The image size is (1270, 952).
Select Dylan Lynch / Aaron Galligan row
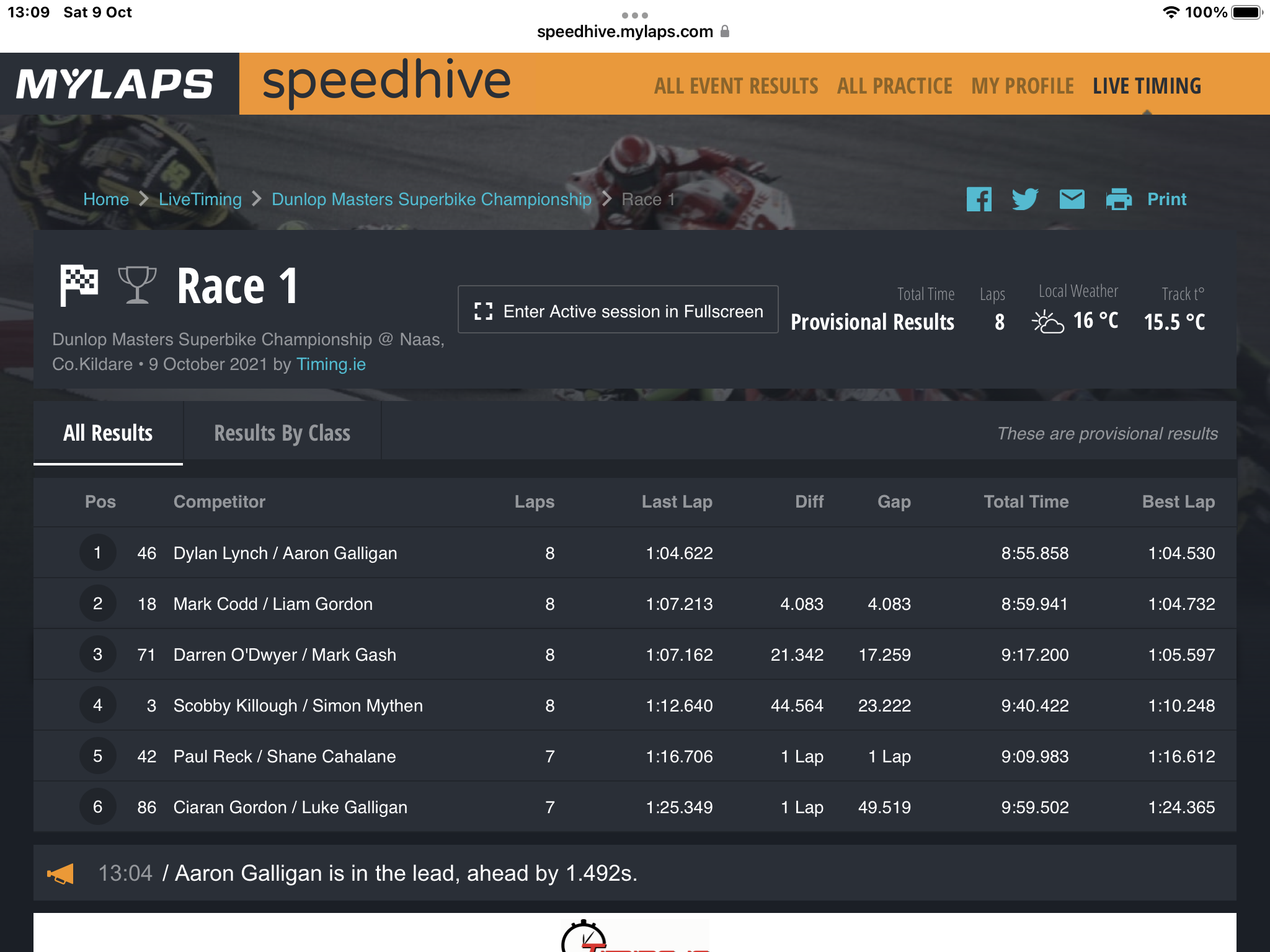pyautogui.click(x=635, y=553)
